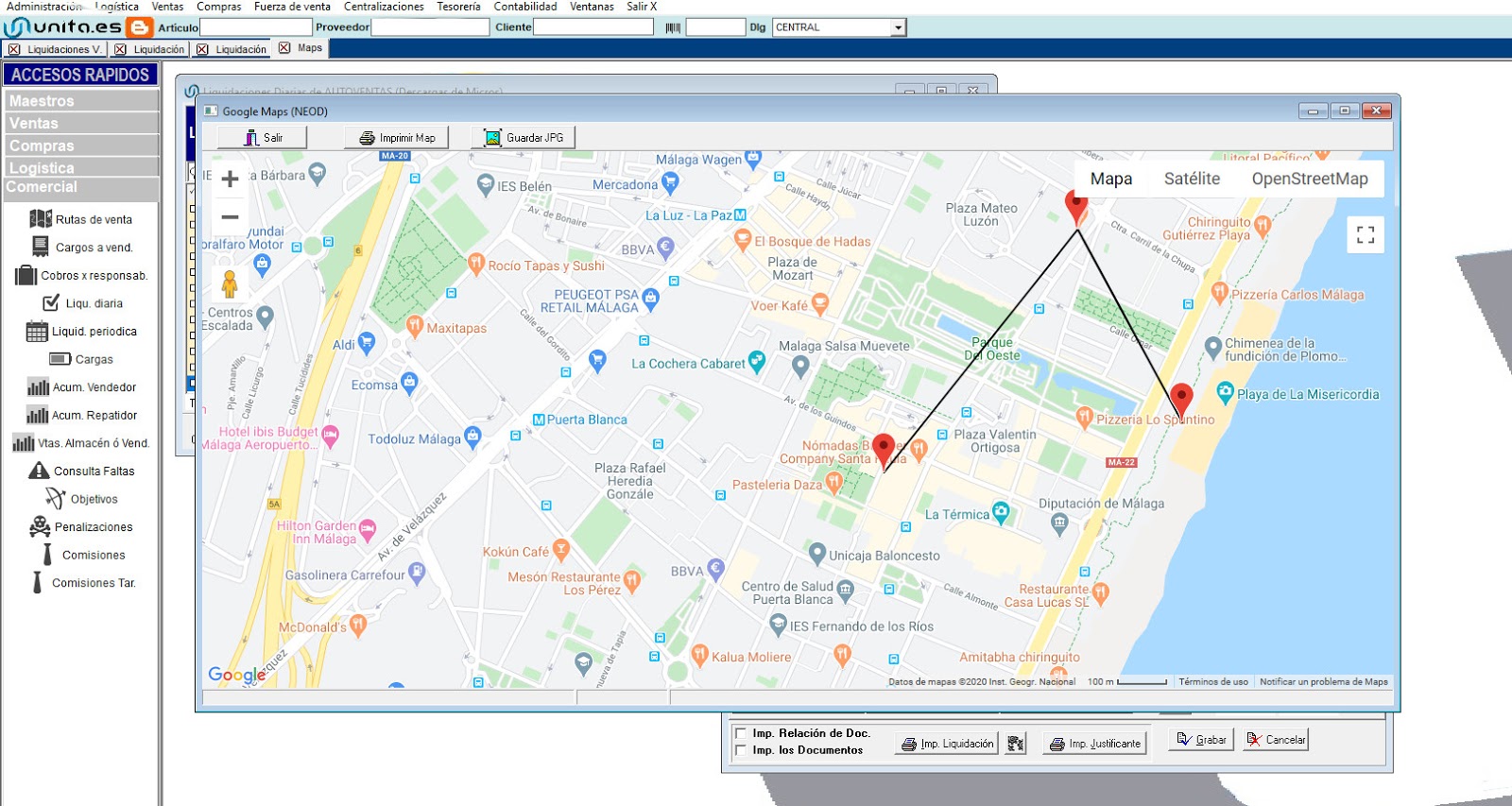Viewport: 1512px width, 806px height.
Task: Open Administración menu
Action: pos(44,7)
